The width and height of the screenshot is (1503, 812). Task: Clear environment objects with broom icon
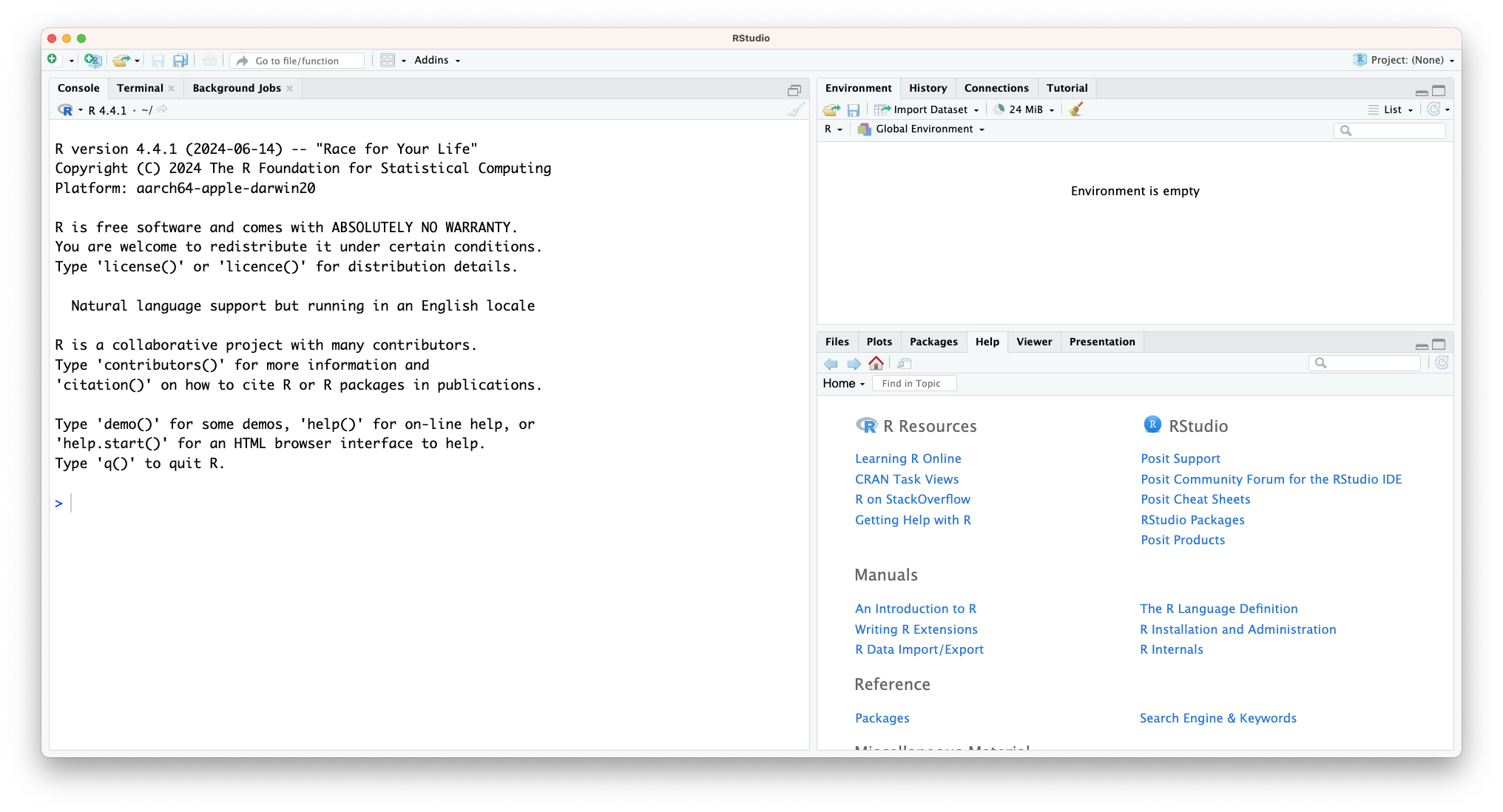pos(1076,109)
